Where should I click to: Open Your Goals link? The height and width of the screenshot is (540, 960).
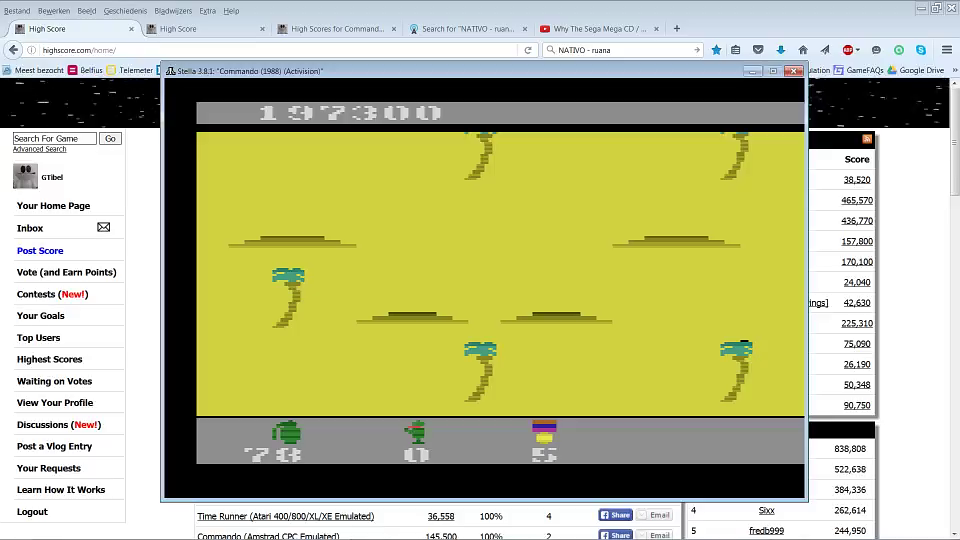[x=40, y=316]
